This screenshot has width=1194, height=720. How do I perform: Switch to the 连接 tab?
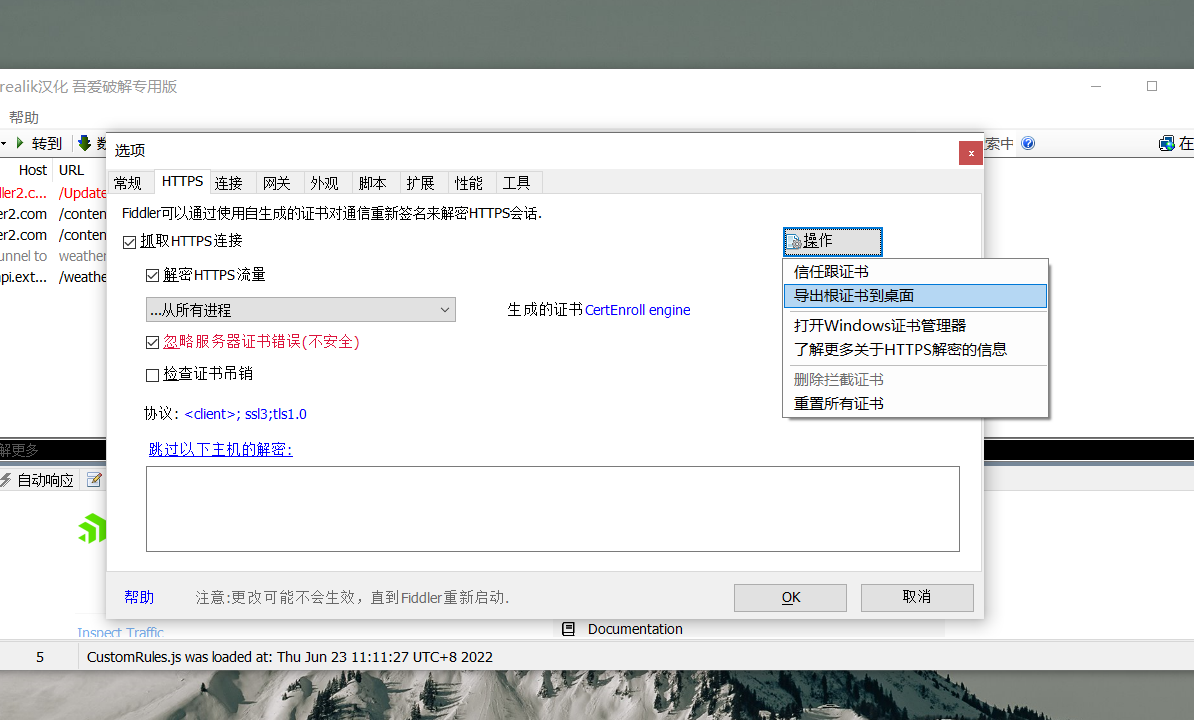(x=229, y=183)
